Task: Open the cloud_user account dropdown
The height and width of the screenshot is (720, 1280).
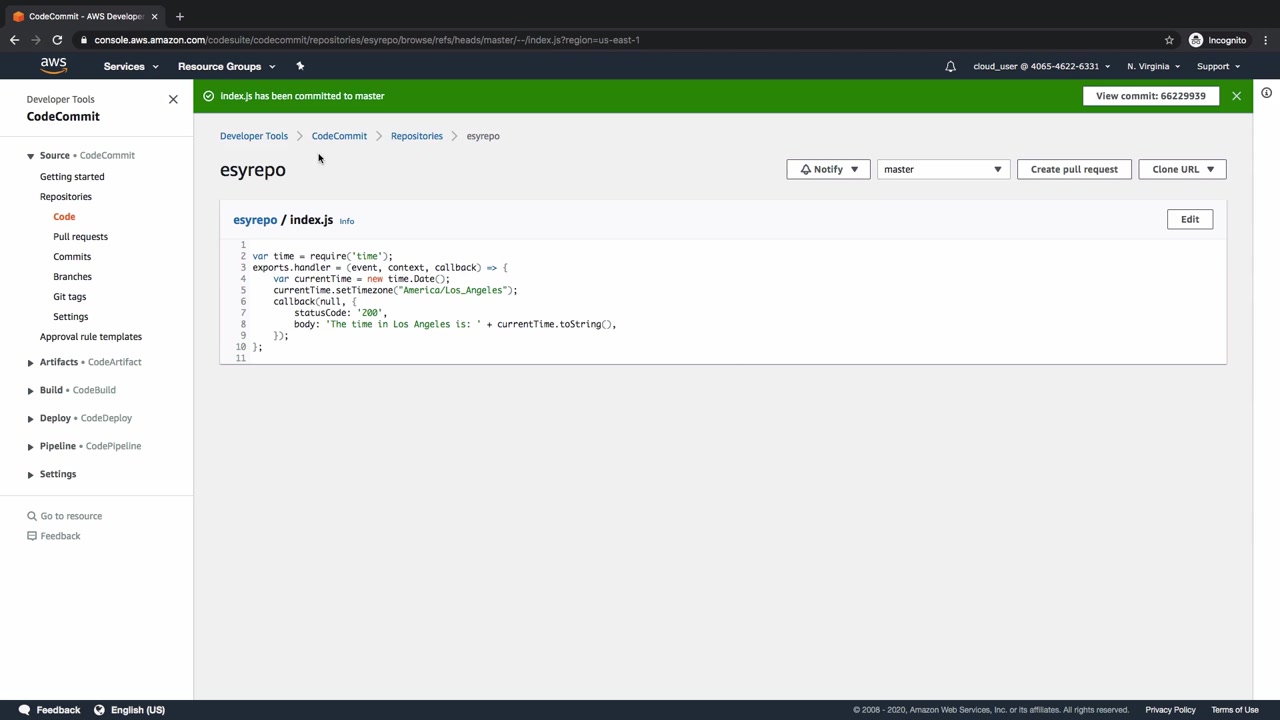Action: pos(1041,66)
